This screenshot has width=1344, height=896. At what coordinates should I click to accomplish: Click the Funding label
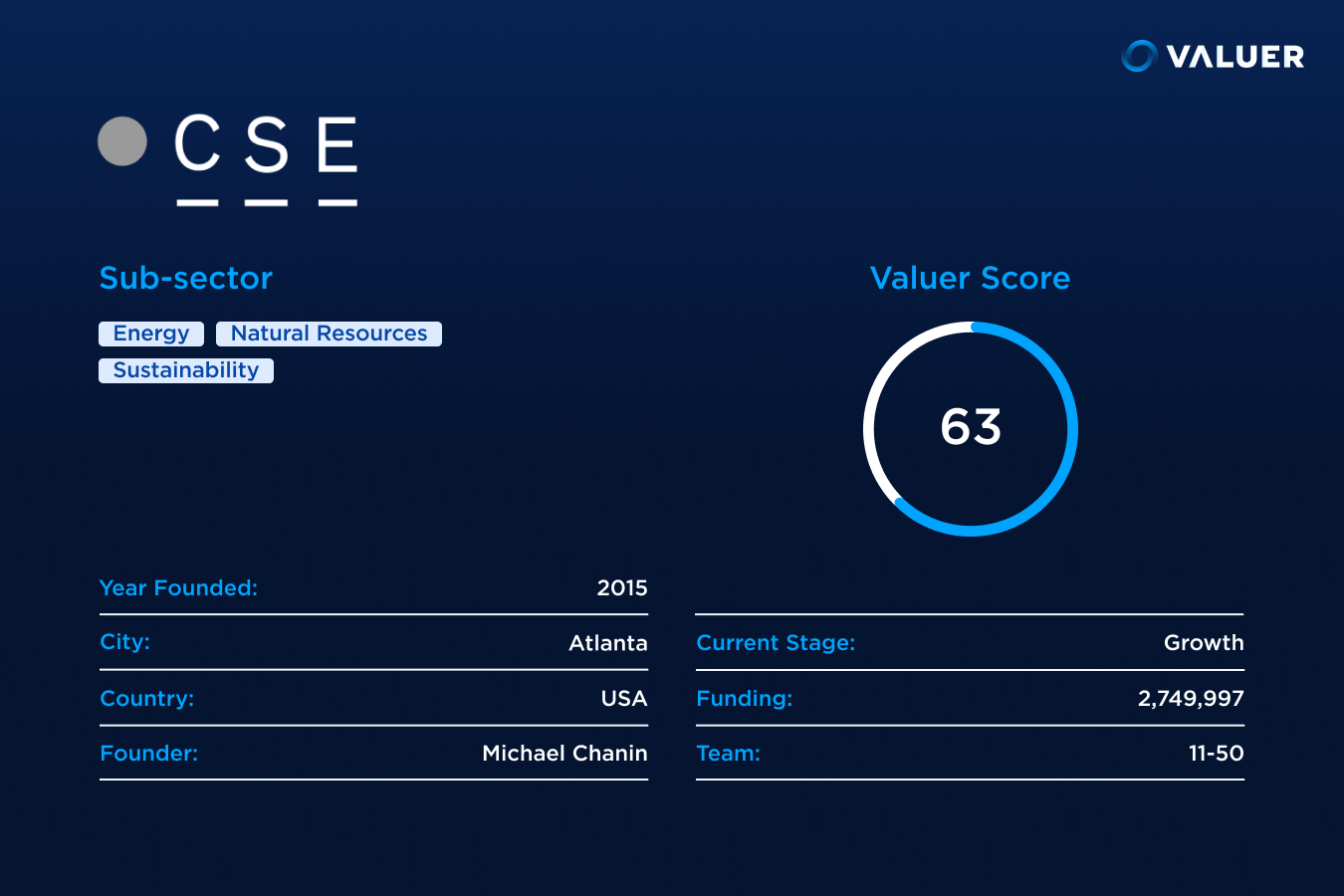(x=745, y=699)
